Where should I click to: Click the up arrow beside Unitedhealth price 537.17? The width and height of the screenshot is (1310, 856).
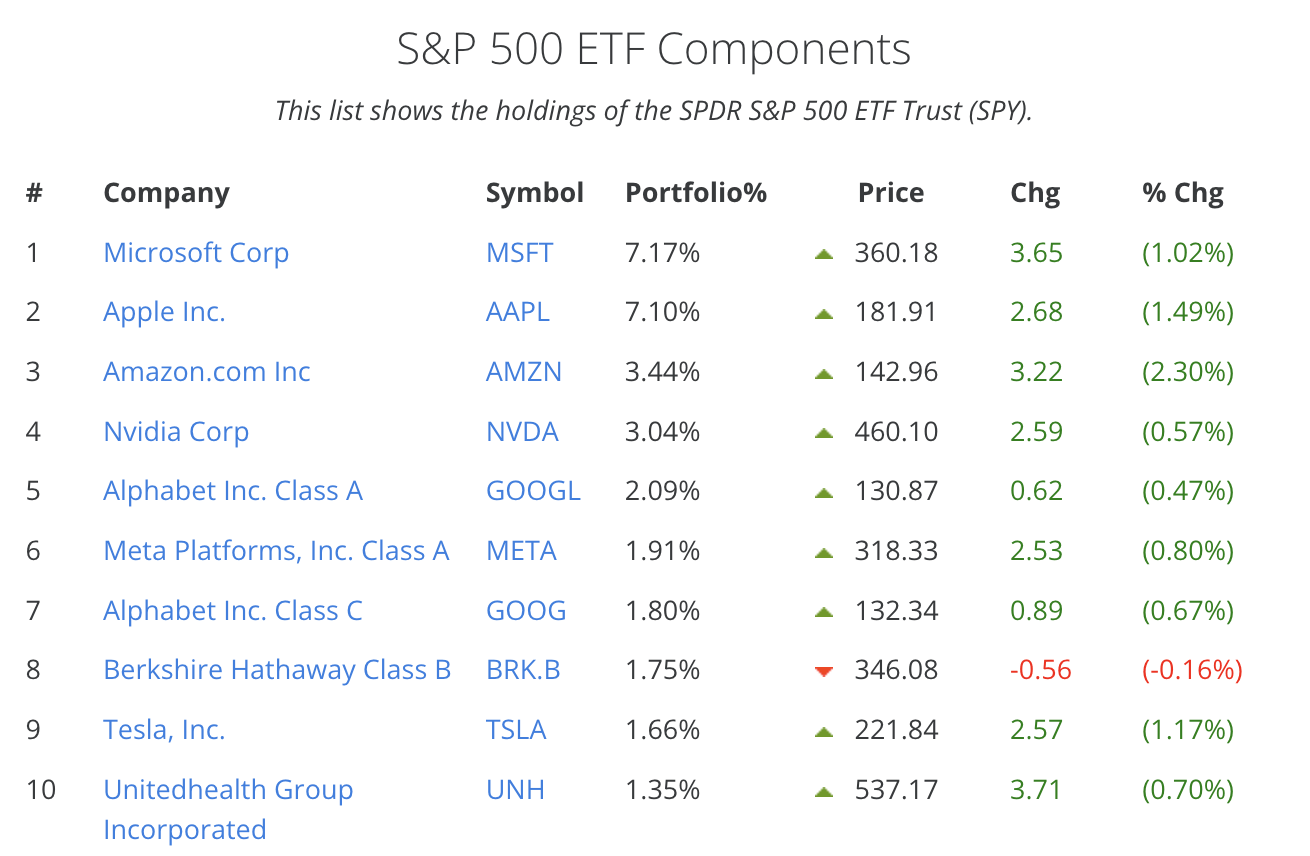click(824, 792)
